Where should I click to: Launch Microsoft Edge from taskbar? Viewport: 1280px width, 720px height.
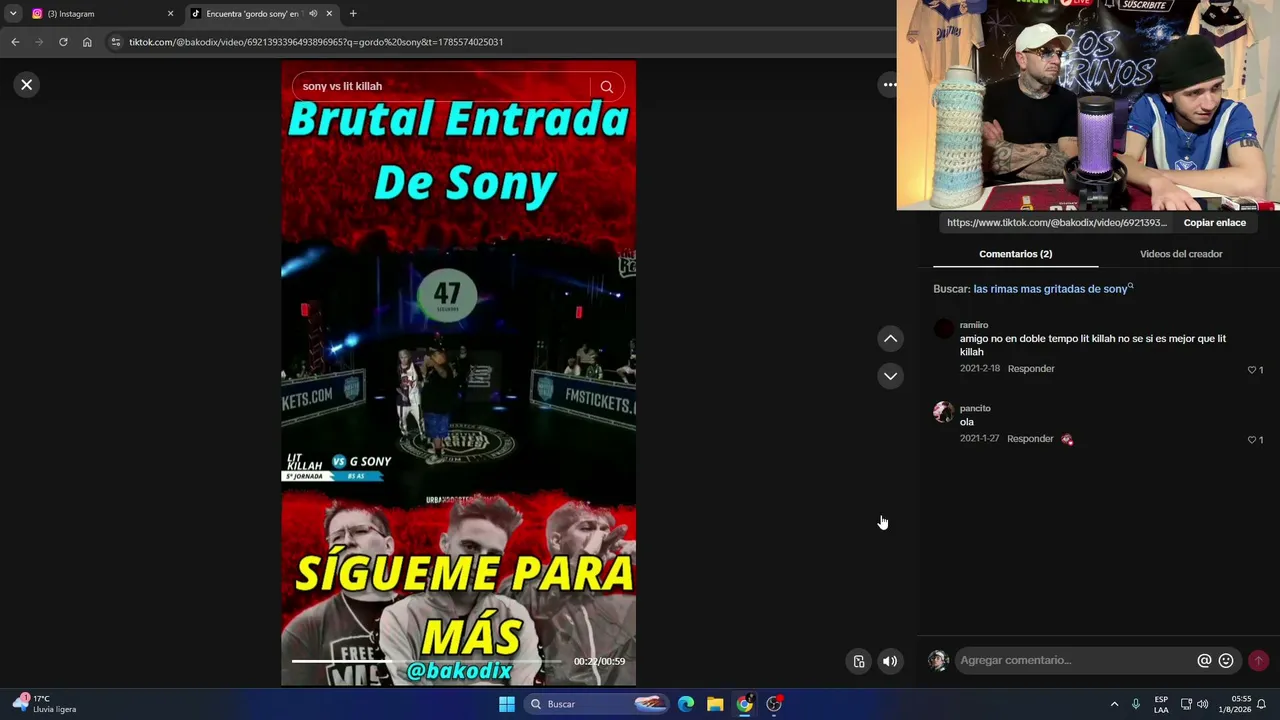(x=686, y=704)
